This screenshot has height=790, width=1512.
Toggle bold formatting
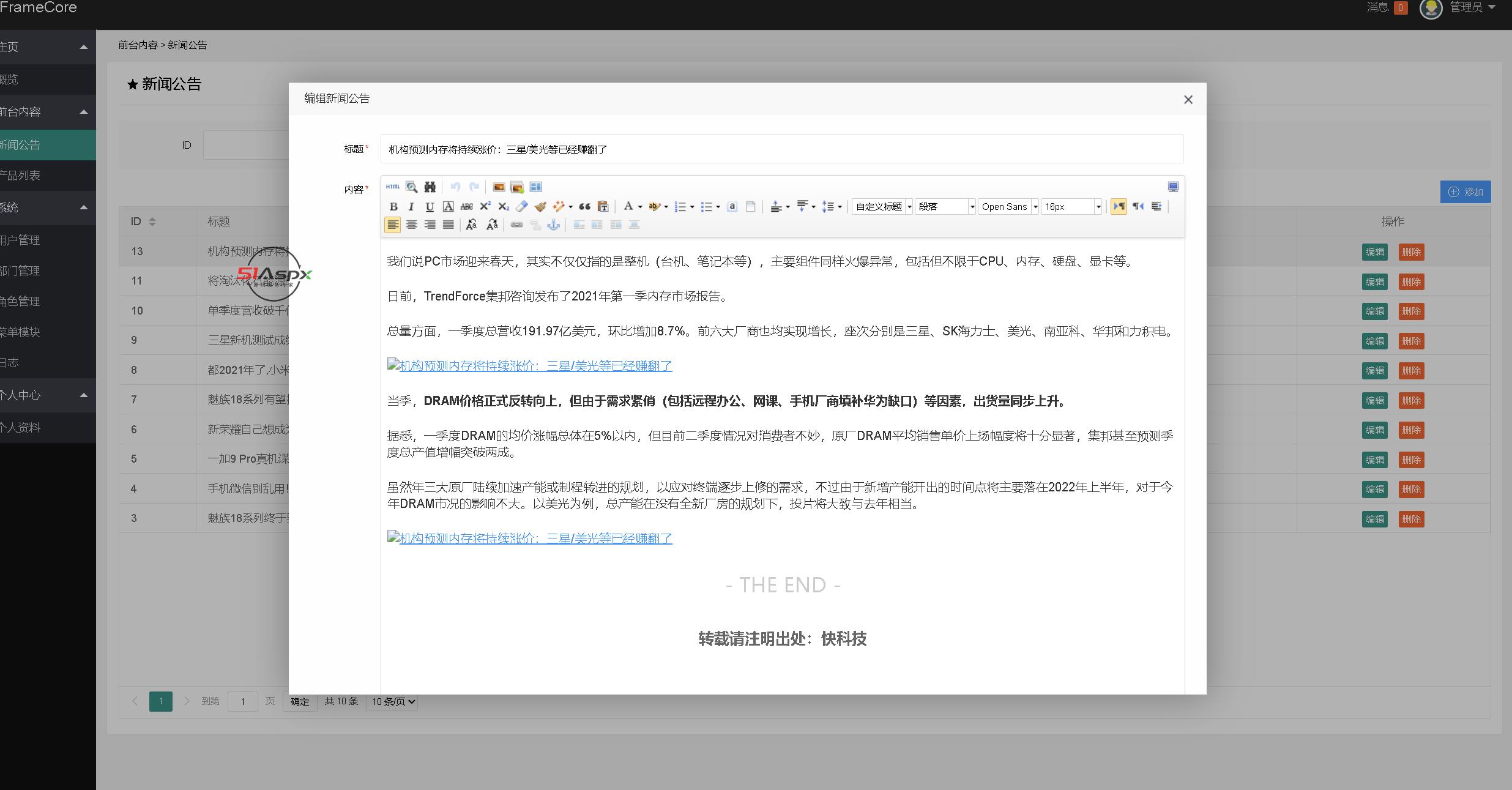point(393,207)
